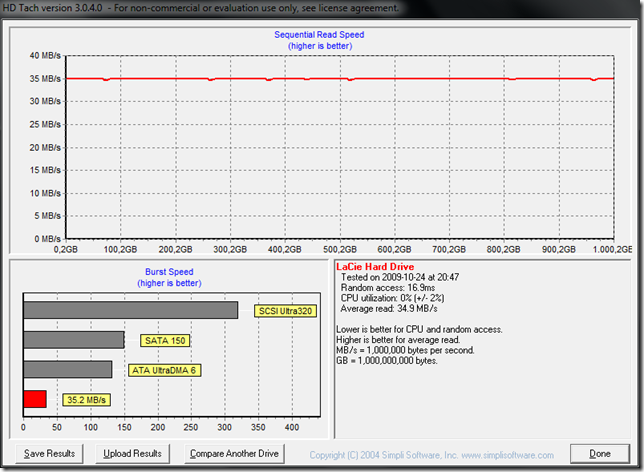
Task: Click the gray ATA UltraDMA 6 bar
Action: coord(67,370)
